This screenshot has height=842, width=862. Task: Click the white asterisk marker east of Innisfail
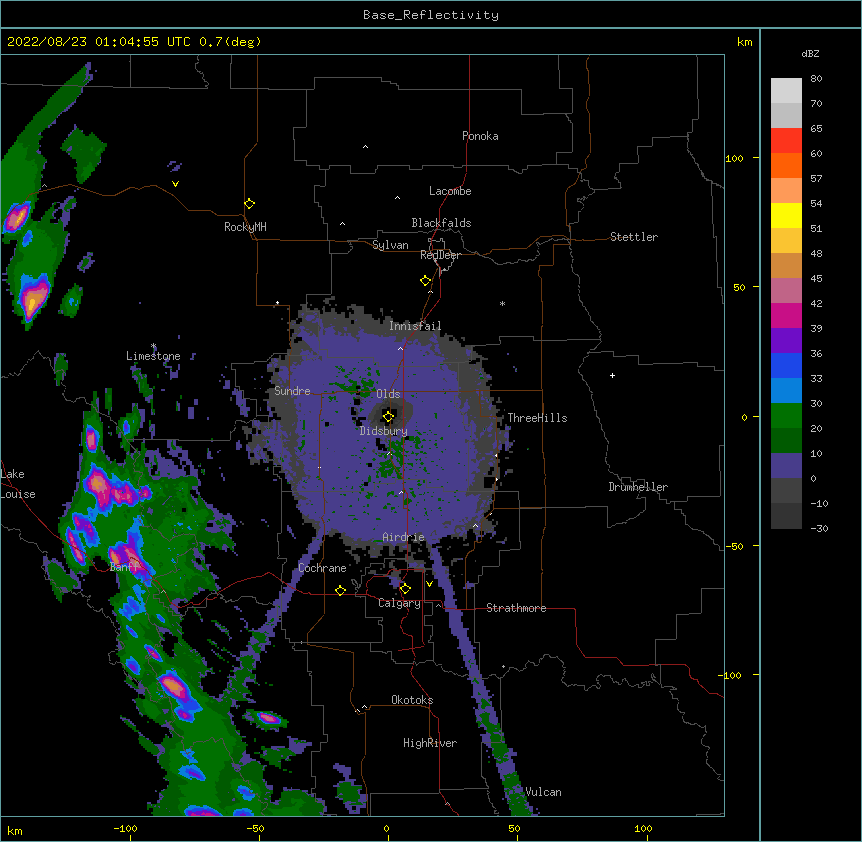[x=502, y=303]
